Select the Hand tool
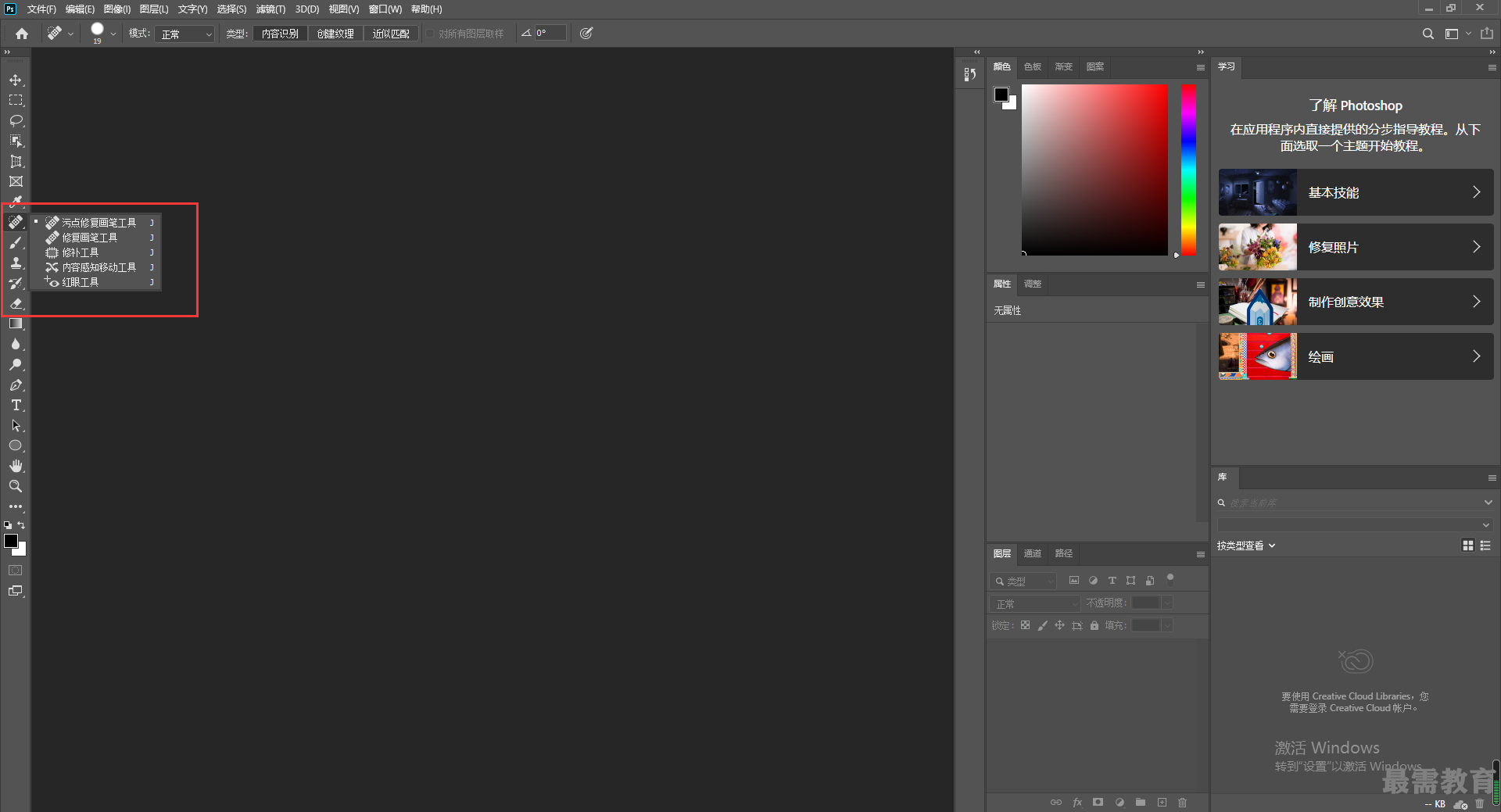Image resolution: width=1501 pixels, height=812 pixels. tap(16, 466)
